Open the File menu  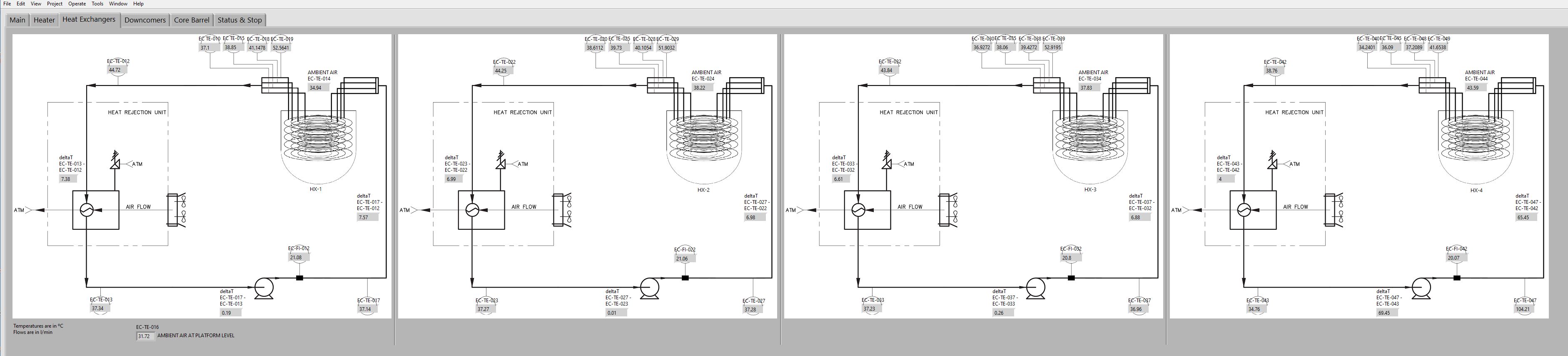7,4
